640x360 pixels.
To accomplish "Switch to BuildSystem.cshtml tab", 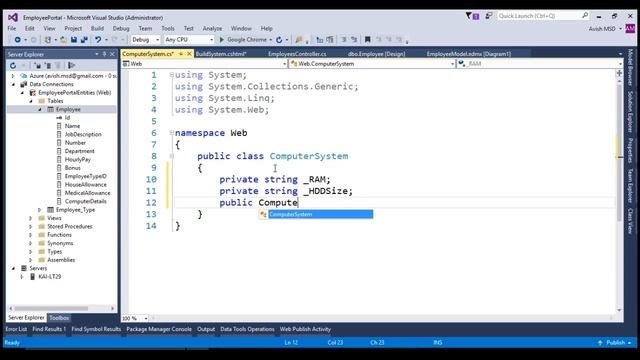I will tap(221, 54).
